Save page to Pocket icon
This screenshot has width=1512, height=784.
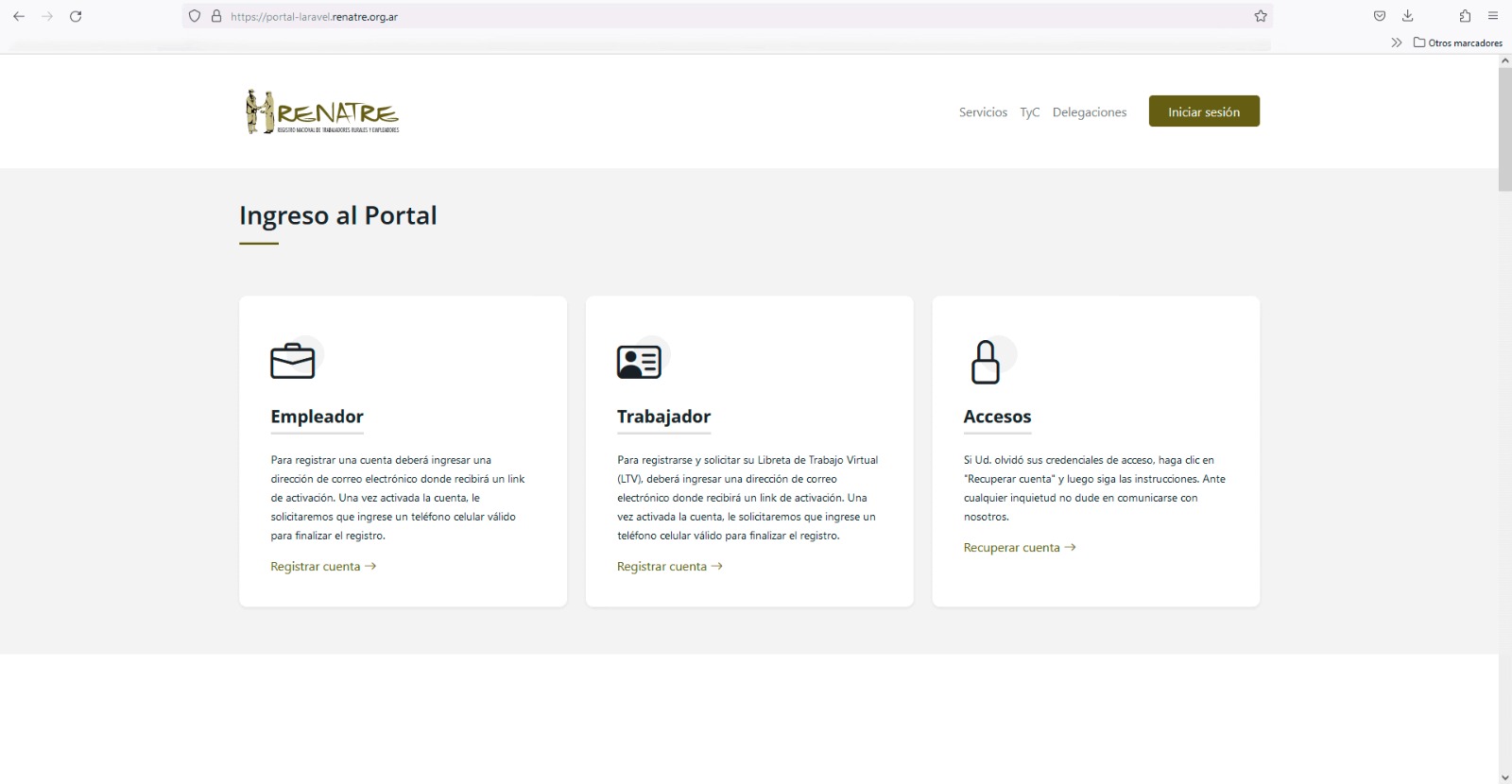[x=1380, y=16]
